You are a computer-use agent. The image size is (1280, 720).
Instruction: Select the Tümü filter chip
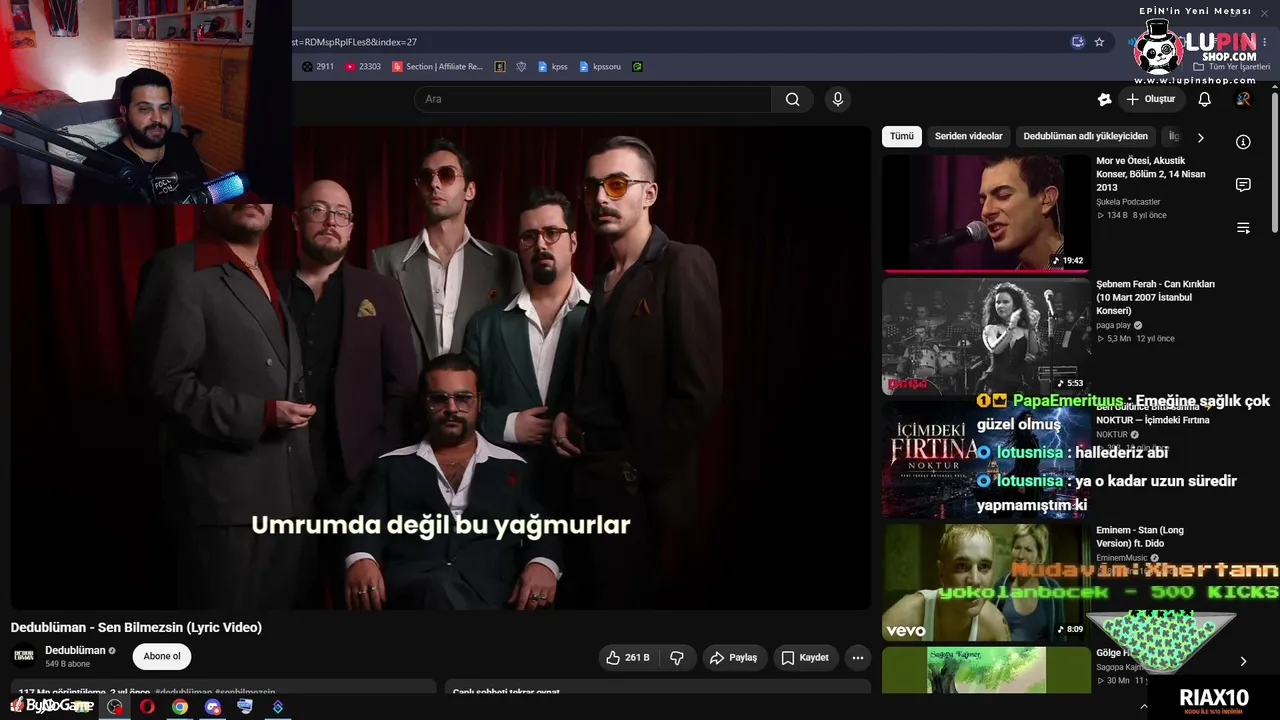[x=902, y=136]
